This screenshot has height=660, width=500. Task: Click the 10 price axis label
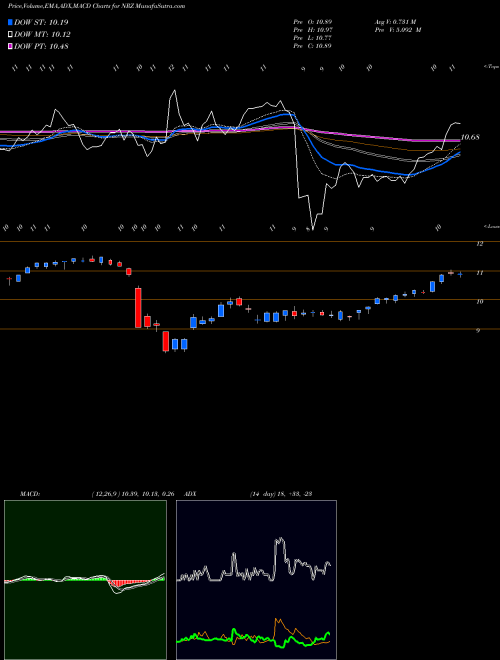tap(479, 302)
